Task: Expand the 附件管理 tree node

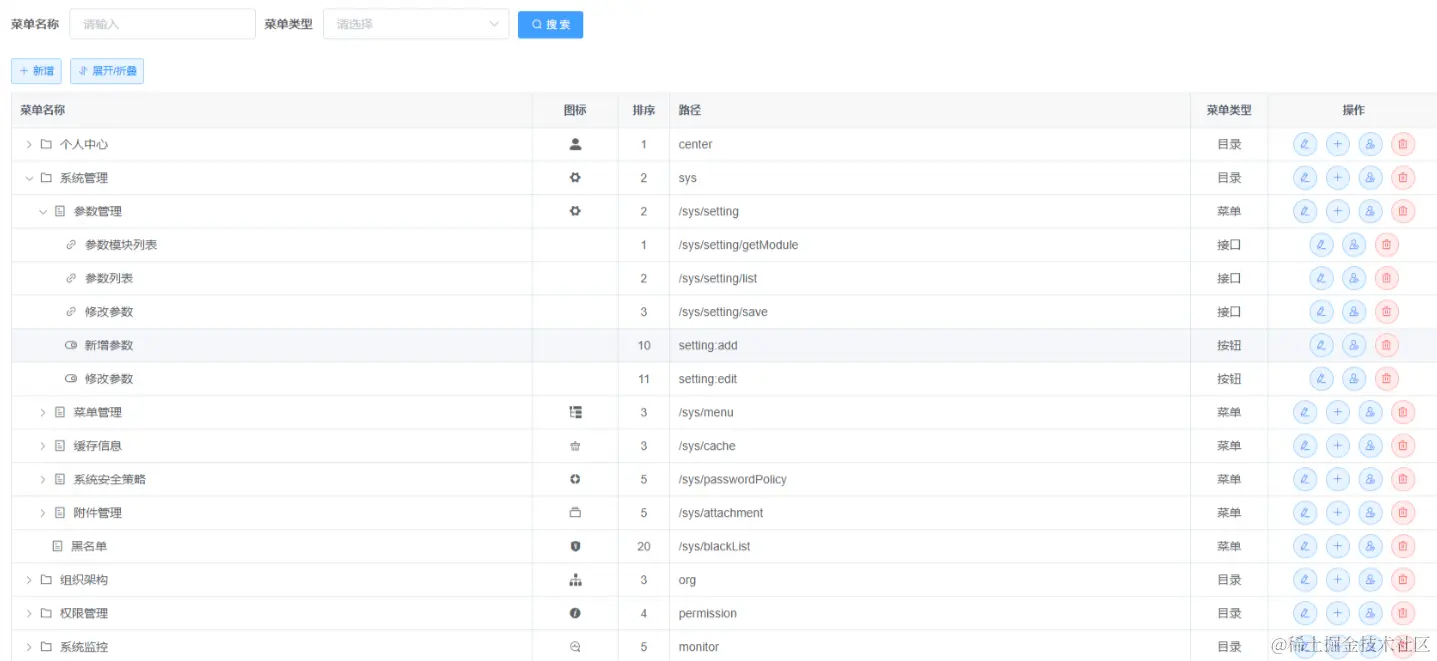Action: 43,513
